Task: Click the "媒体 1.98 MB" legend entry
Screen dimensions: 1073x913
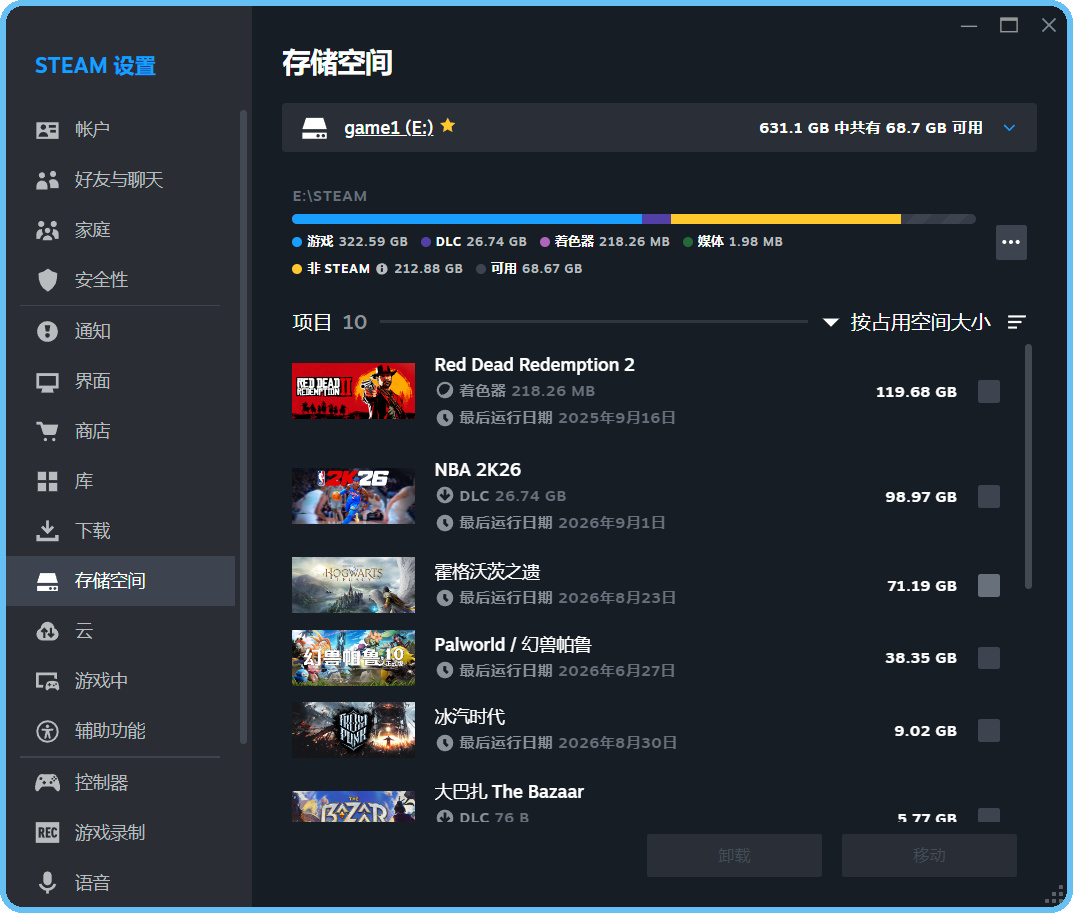Action: pyautogui.click(x=733, y=242)
